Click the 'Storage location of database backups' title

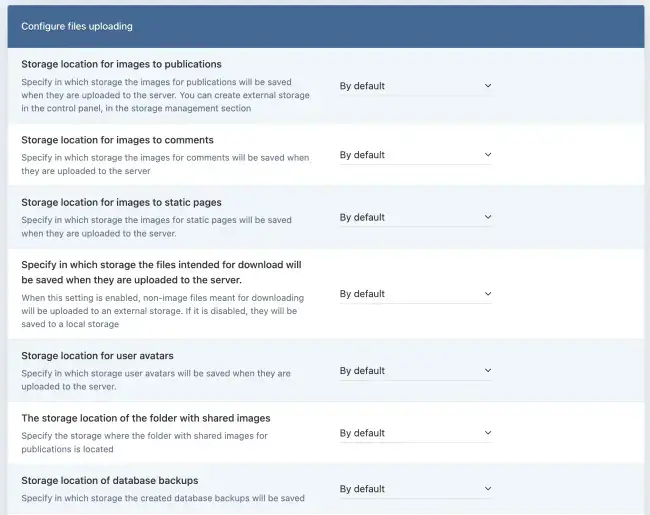click(x=109, y=480)
